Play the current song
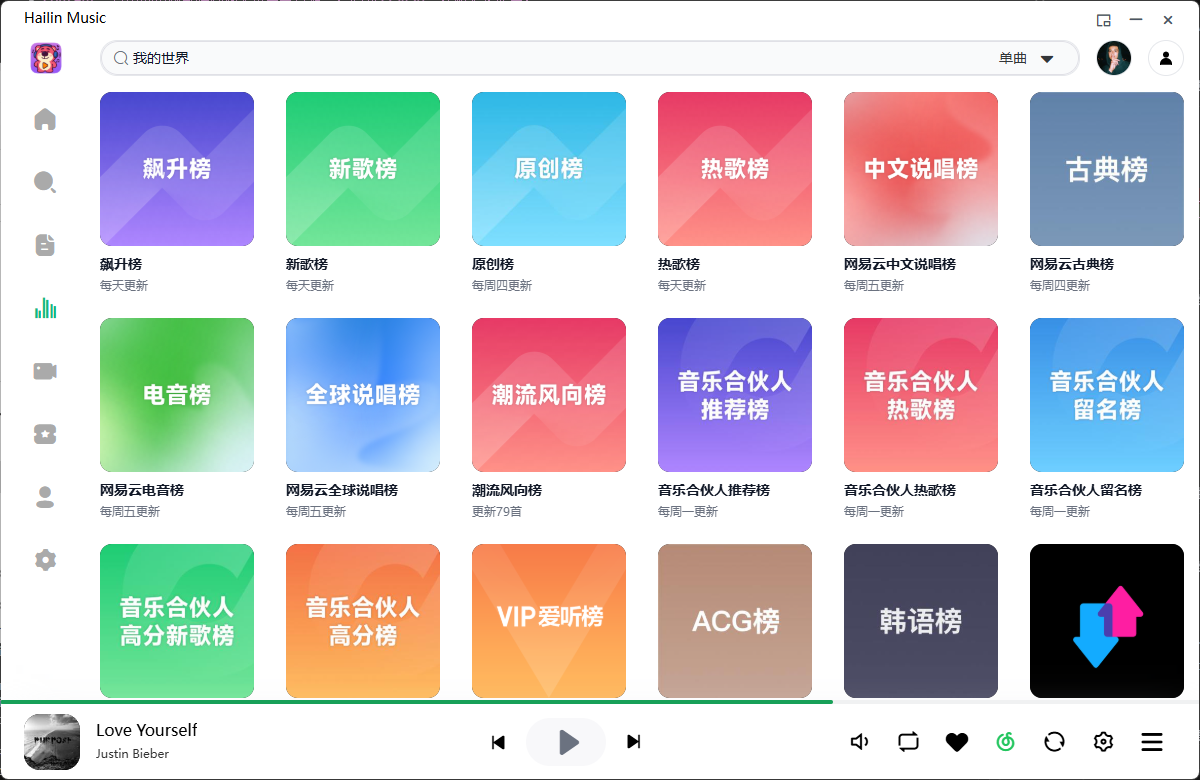 567,742
